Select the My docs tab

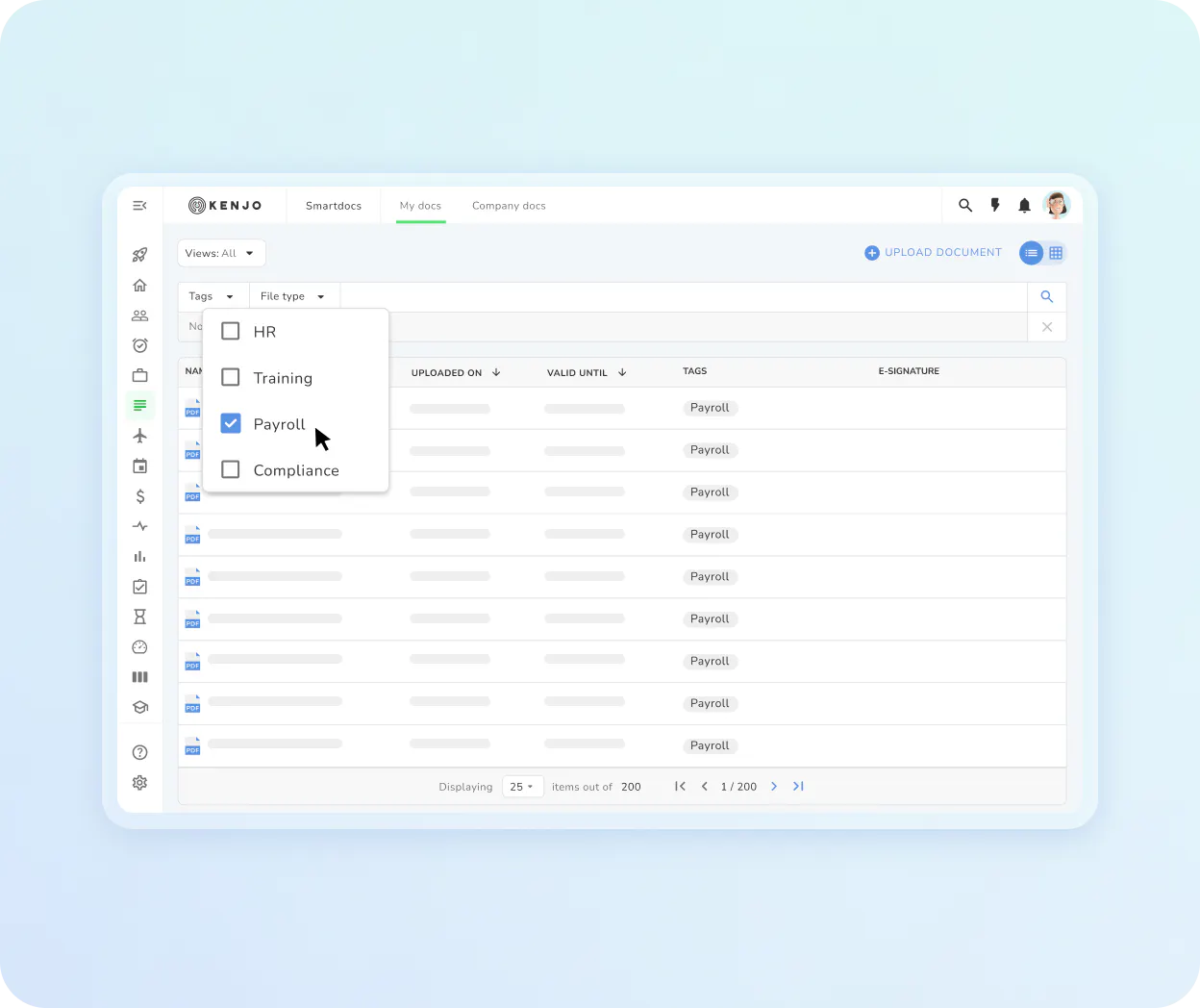(x=420, y=206)
